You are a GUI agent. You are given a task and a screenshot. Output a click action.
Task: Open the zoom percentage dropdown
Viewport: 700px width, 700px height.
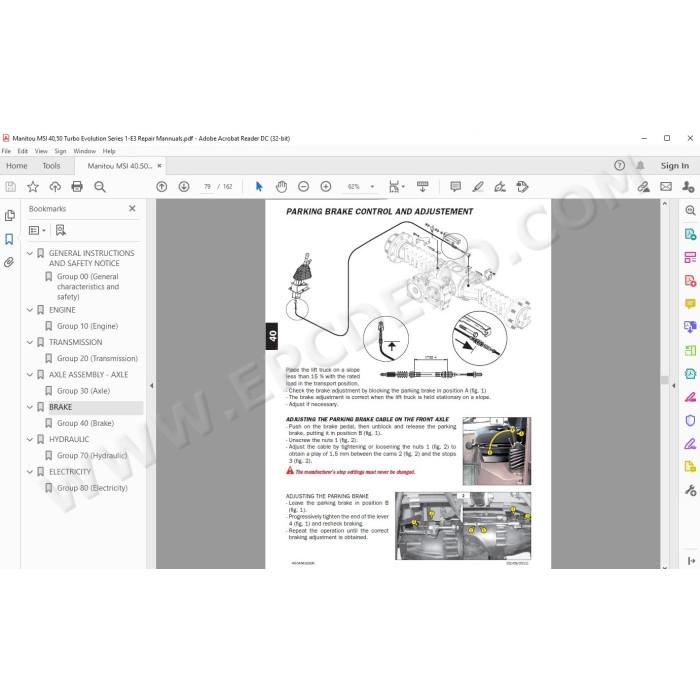[372, 187]
